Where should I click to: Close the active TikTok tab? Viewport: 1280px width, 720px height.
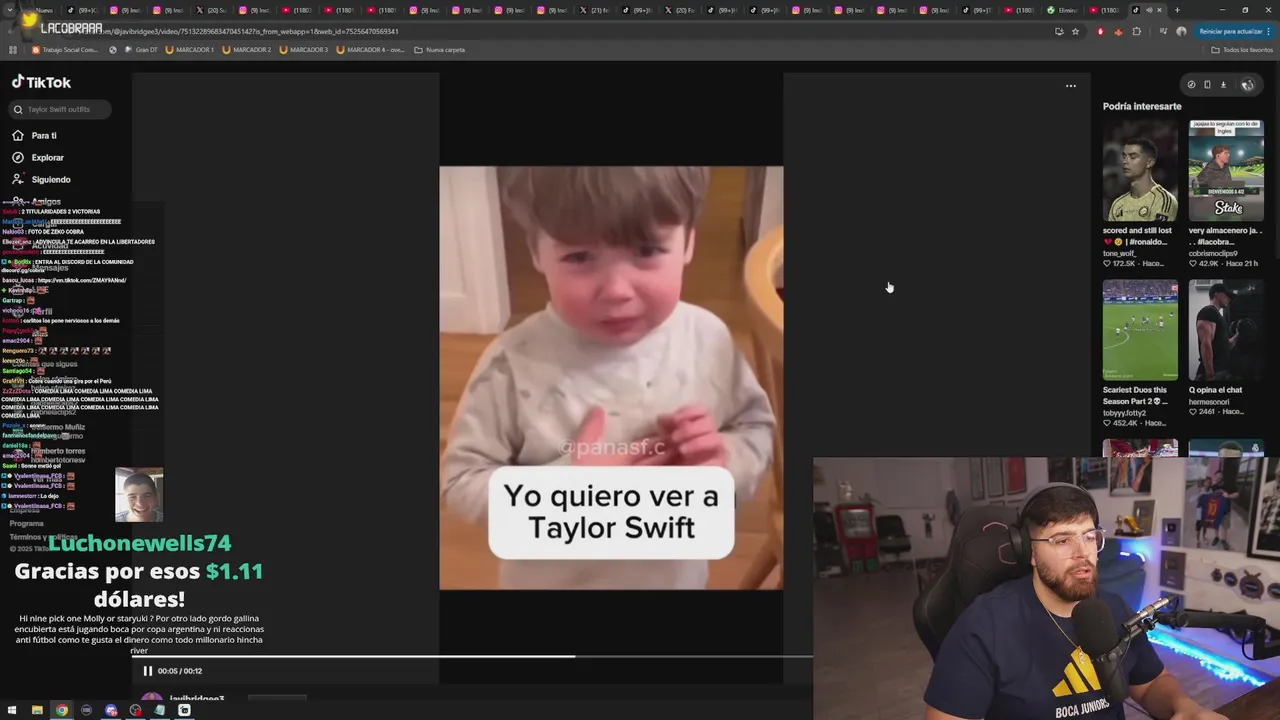click(1159, 10)
